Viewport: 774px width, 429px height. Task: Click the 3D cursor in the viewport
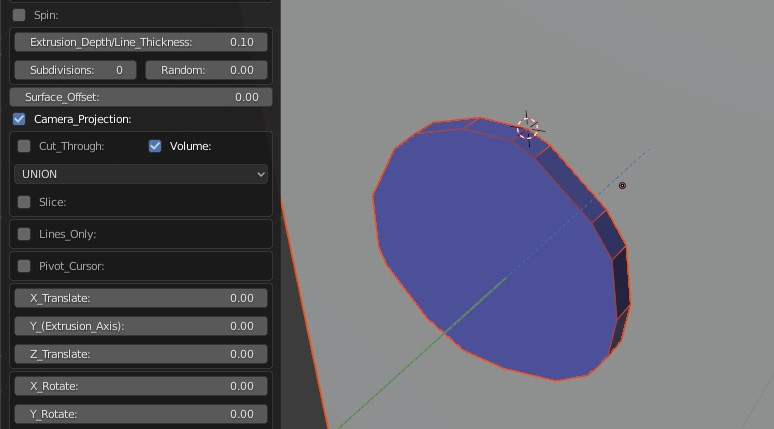528,128
